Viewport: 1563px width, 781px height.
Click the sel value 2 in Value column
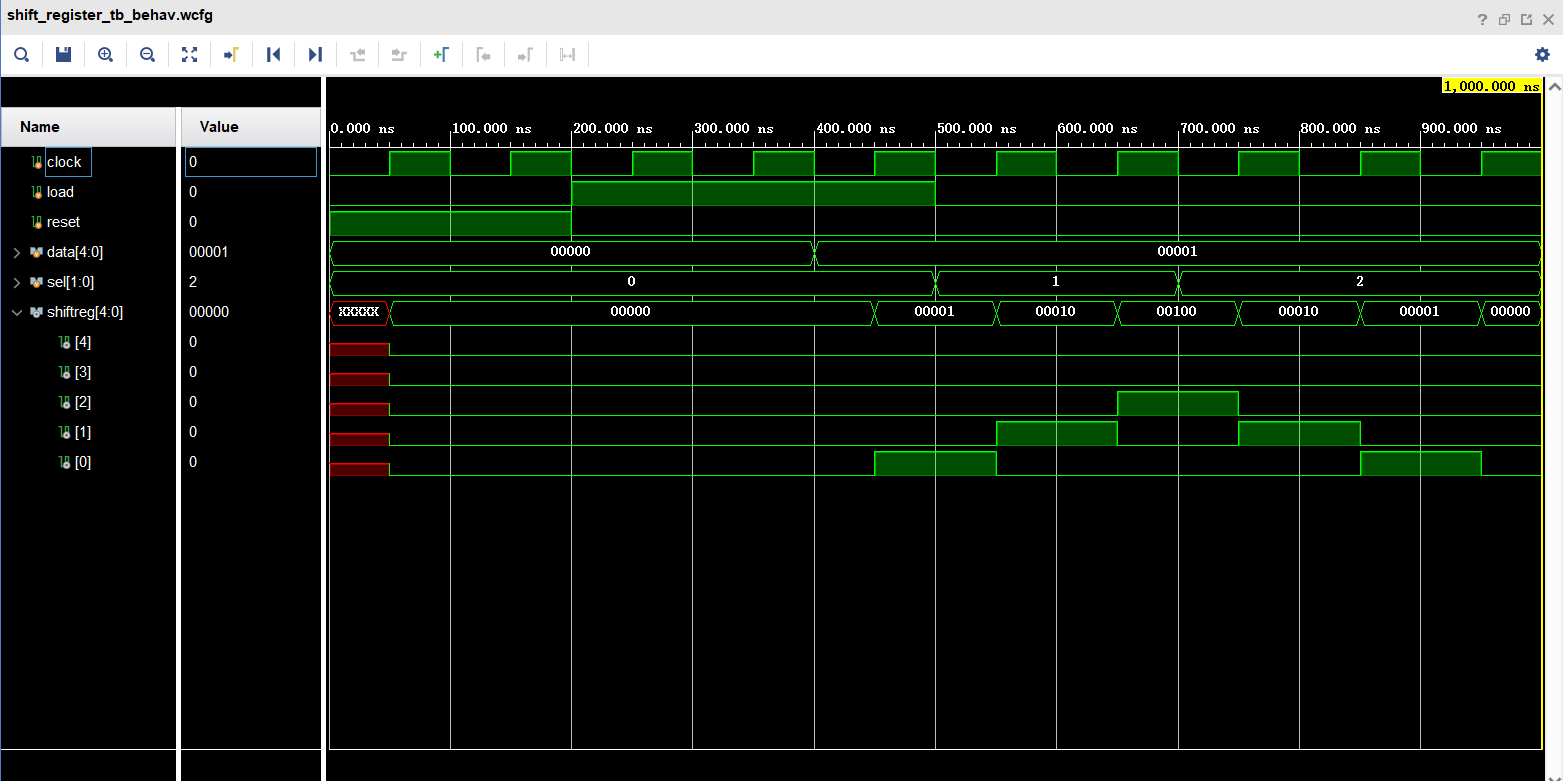(193, 282)
